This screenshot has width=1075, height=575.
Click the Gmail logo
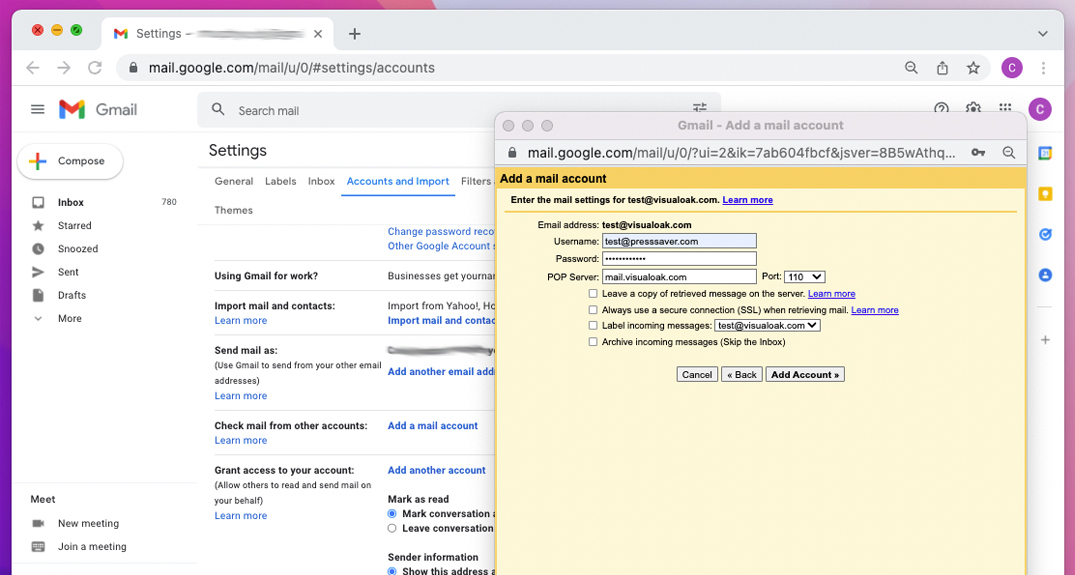(98, 110)
